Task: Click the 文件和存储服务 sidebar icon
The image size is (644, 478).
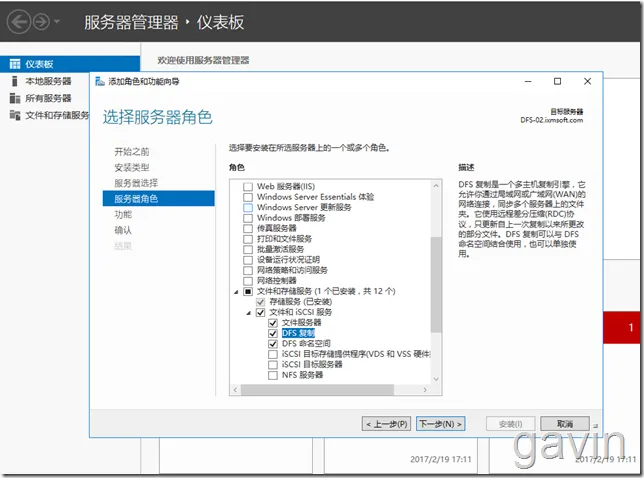Action: (15, 115)
